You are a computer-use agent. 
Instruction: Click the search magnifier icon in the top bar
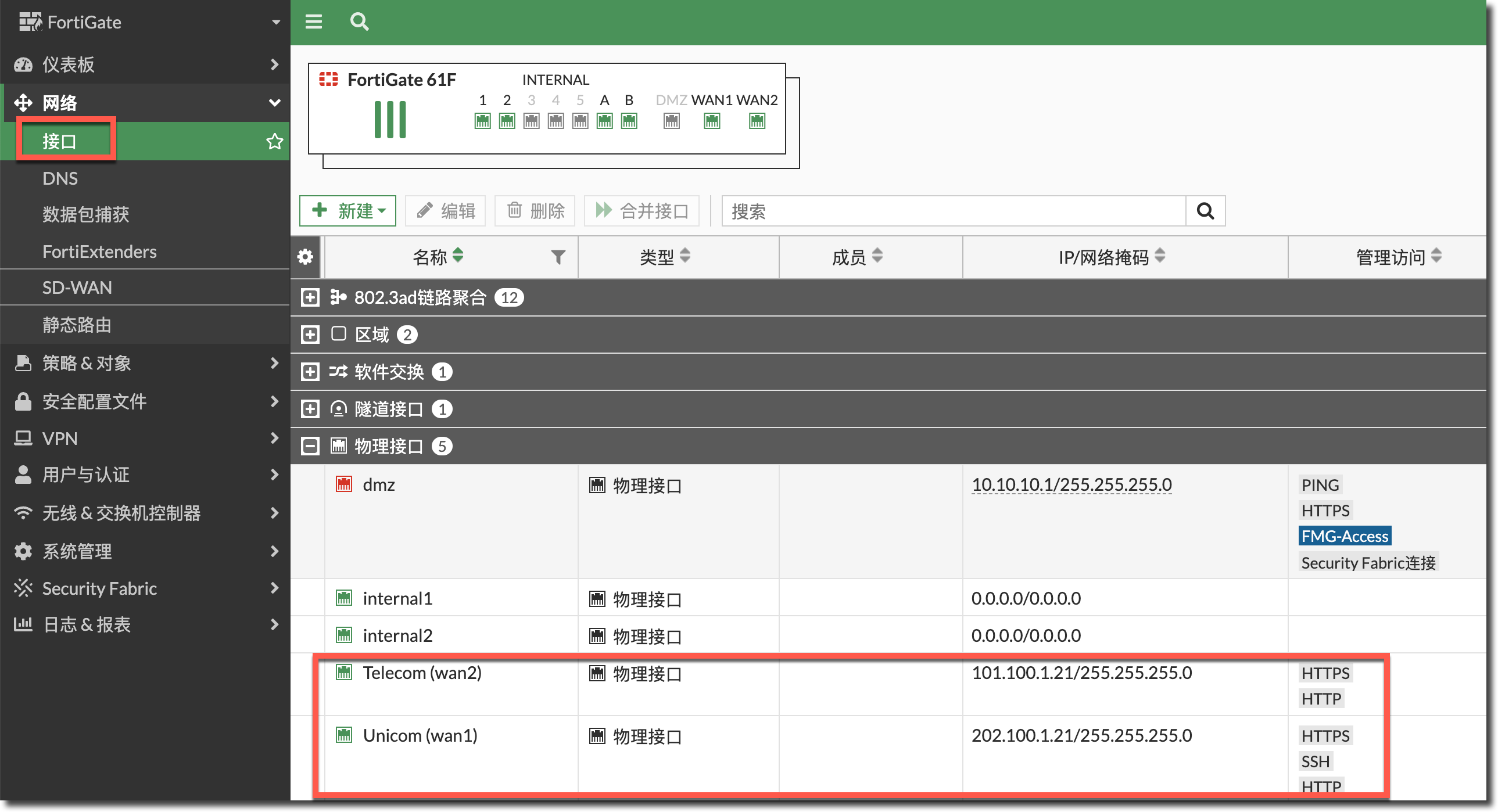(x=359, y=22)
